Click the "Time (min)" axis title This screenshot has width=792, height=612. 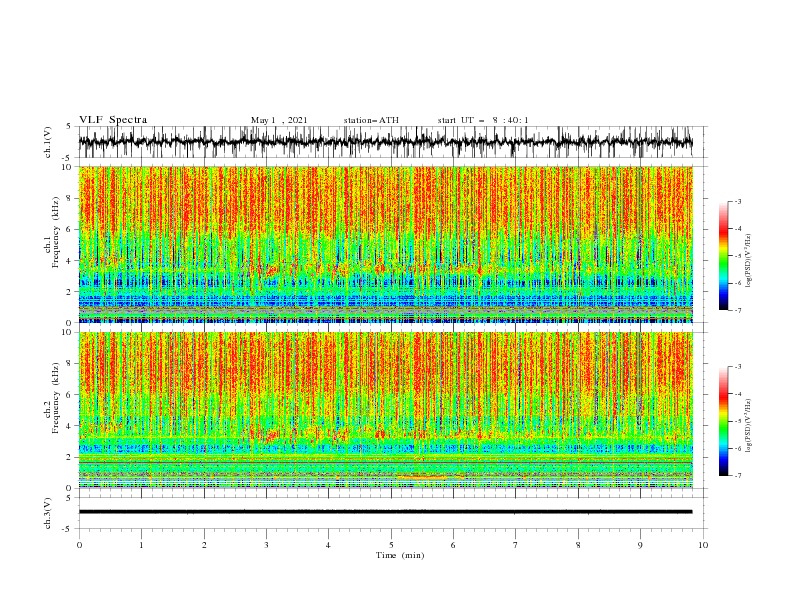[400, 555]
